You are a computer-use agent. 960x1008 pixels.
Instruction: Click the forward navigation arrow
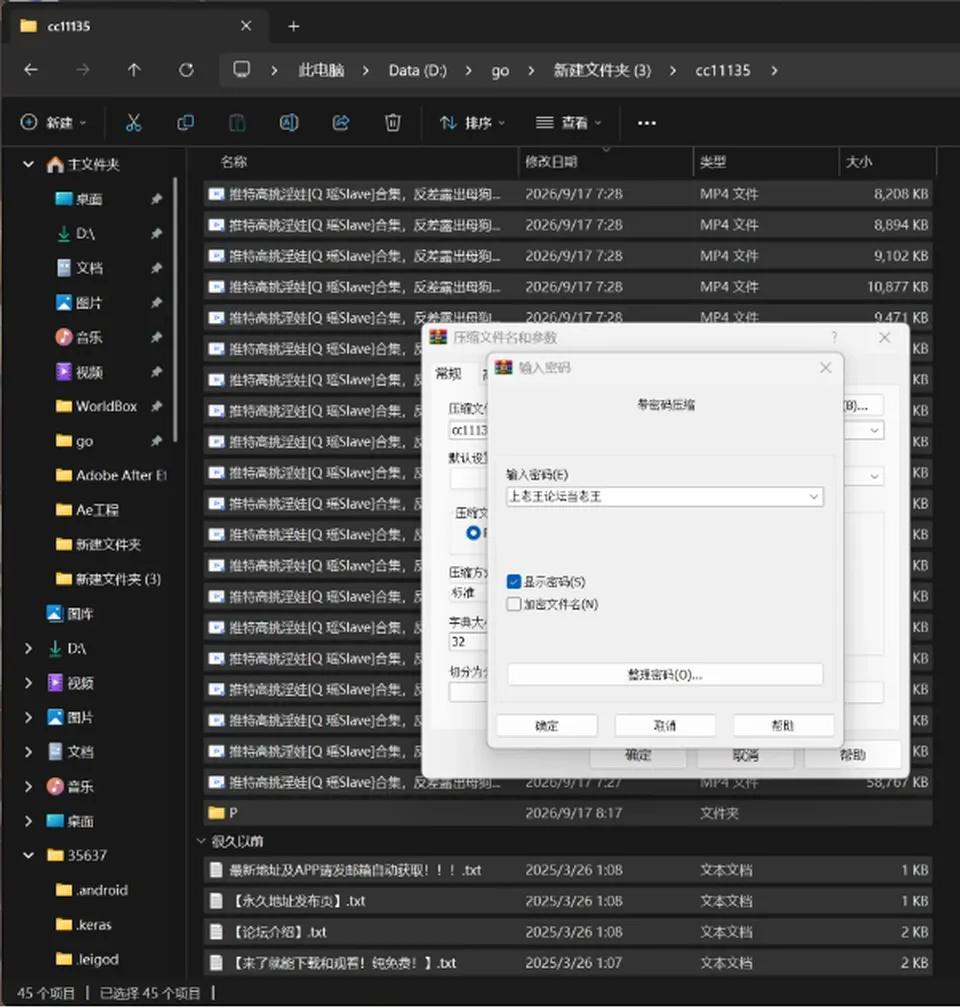tap(82, 70)
